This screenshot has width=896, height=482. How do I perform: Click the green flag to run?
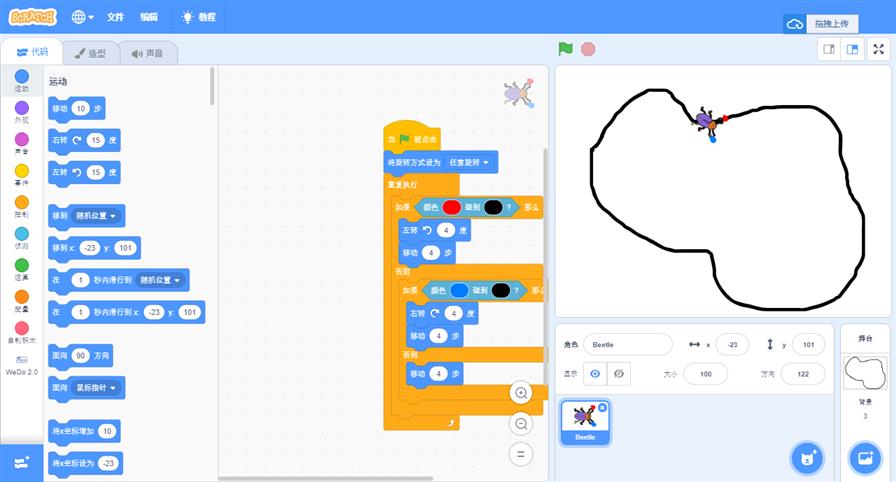566,48
